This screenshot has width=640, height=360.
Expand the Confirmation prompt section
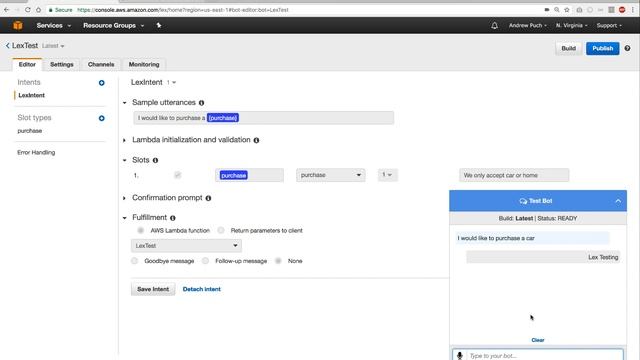124,198
